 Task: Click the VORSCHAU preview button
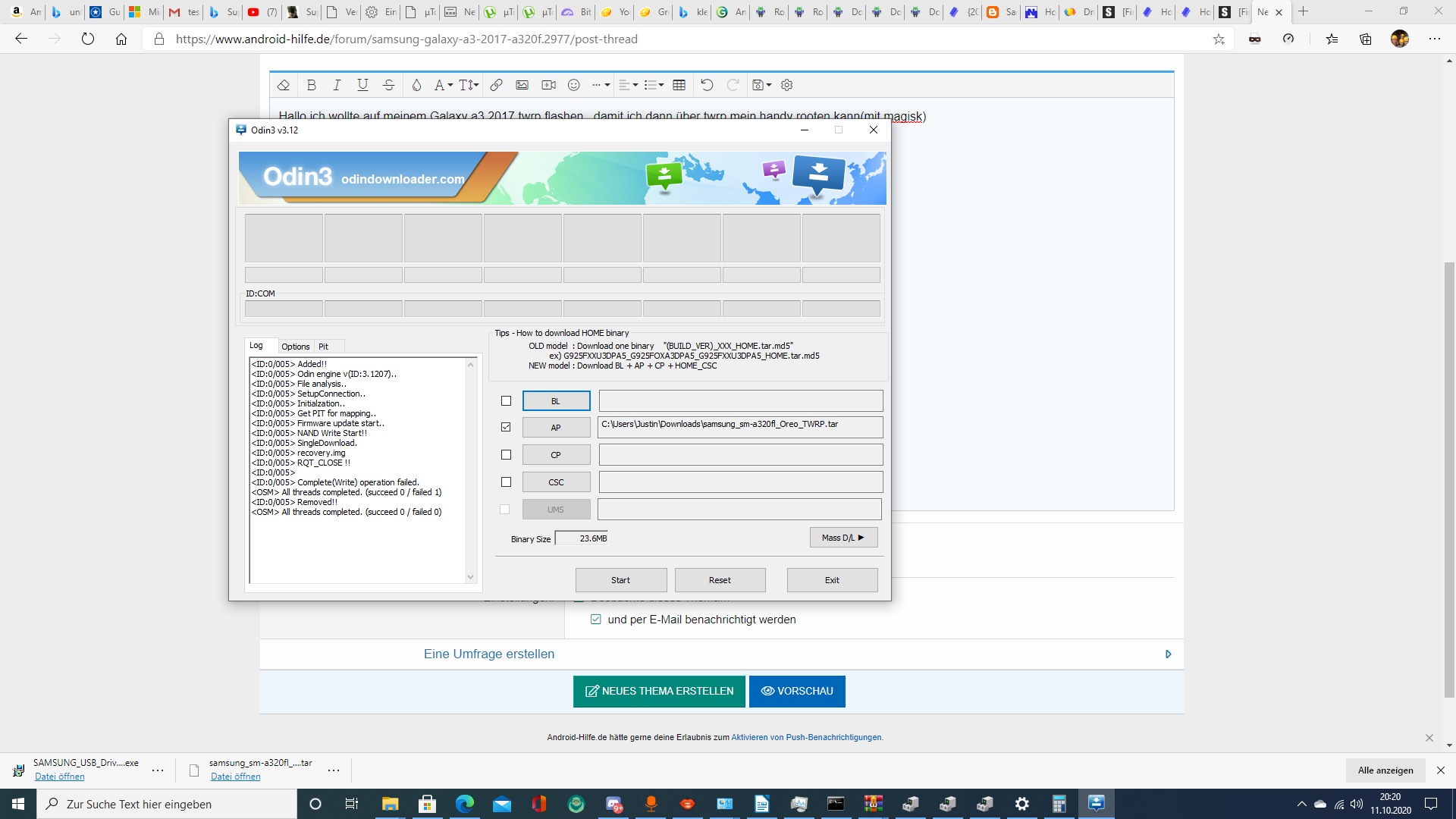[797, 692]
